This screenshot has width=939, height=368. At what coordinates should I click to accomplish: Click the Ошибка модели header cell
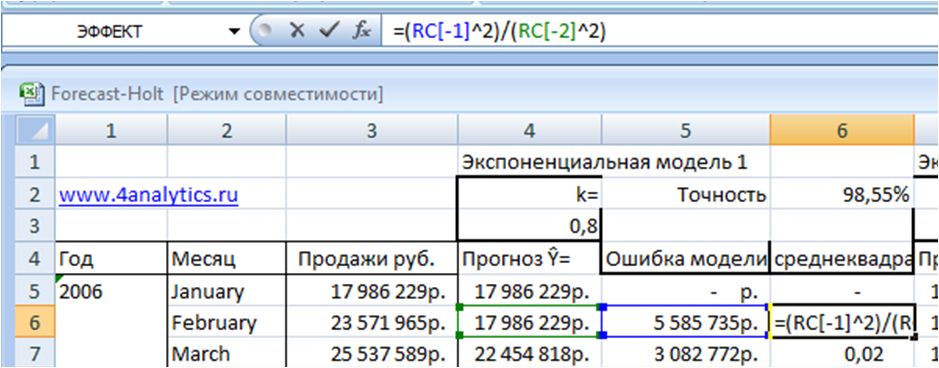[x=686, y=259]
